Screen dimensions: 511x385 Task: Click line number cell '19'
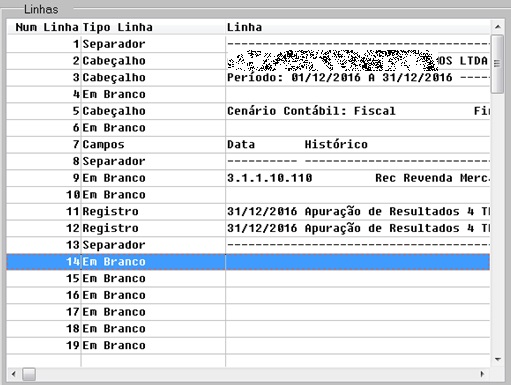tap(44, 345)
